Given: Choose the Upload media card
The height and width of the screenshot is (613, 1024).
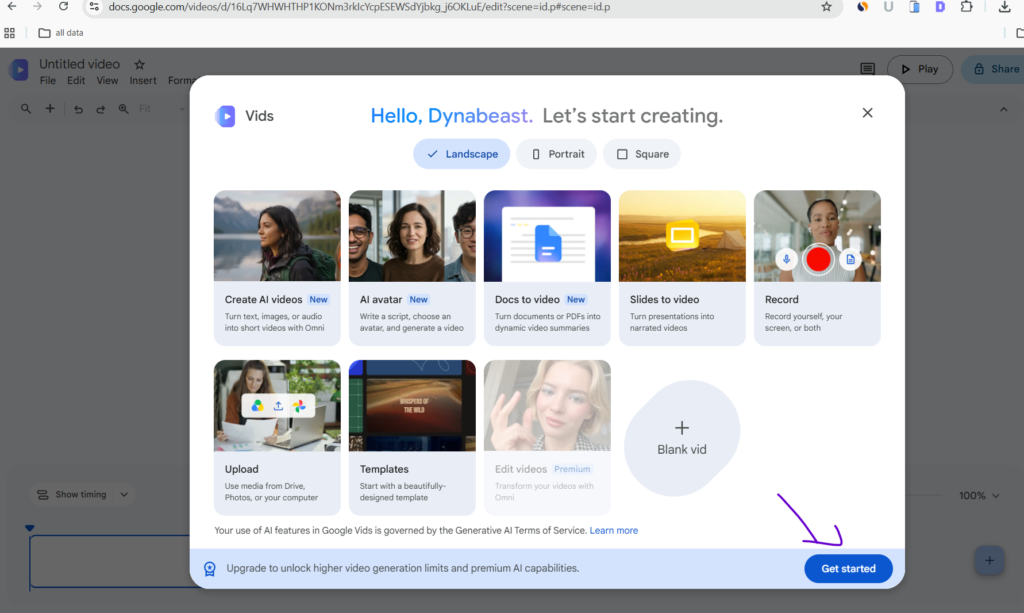Looking at the screenshot, I should (x=277, y=437).
